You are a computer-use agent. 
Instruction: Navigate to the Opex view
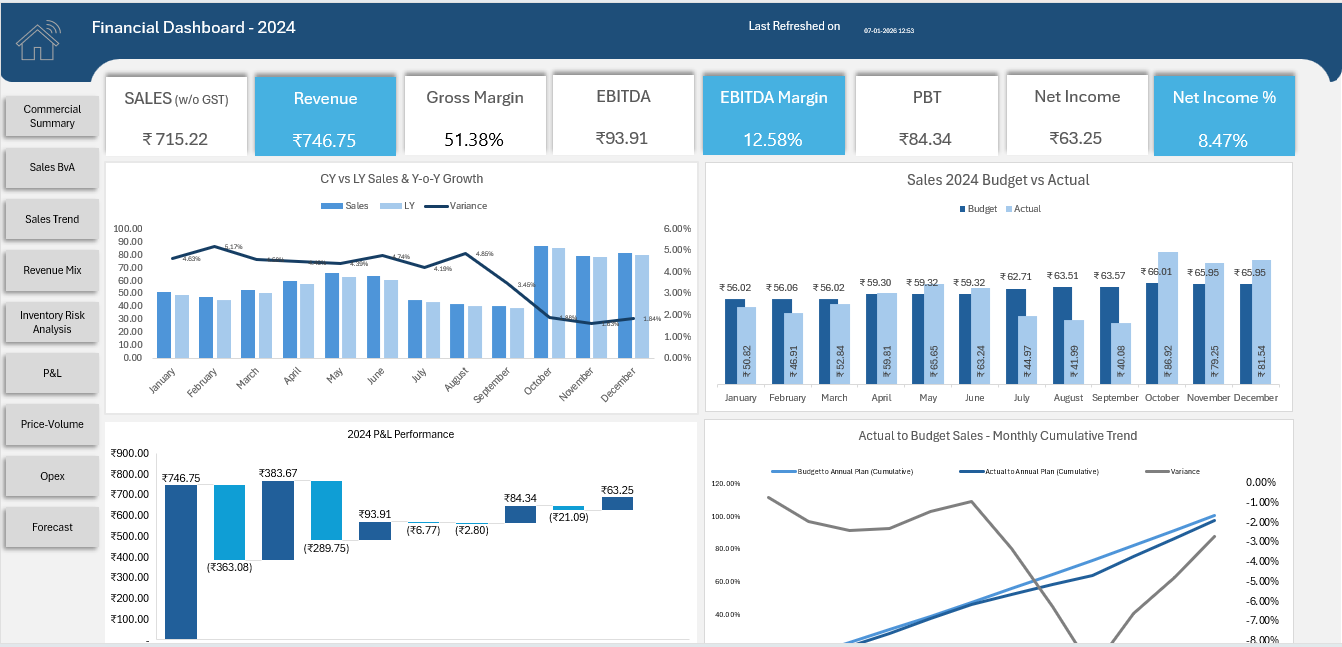tap(51, 475)
